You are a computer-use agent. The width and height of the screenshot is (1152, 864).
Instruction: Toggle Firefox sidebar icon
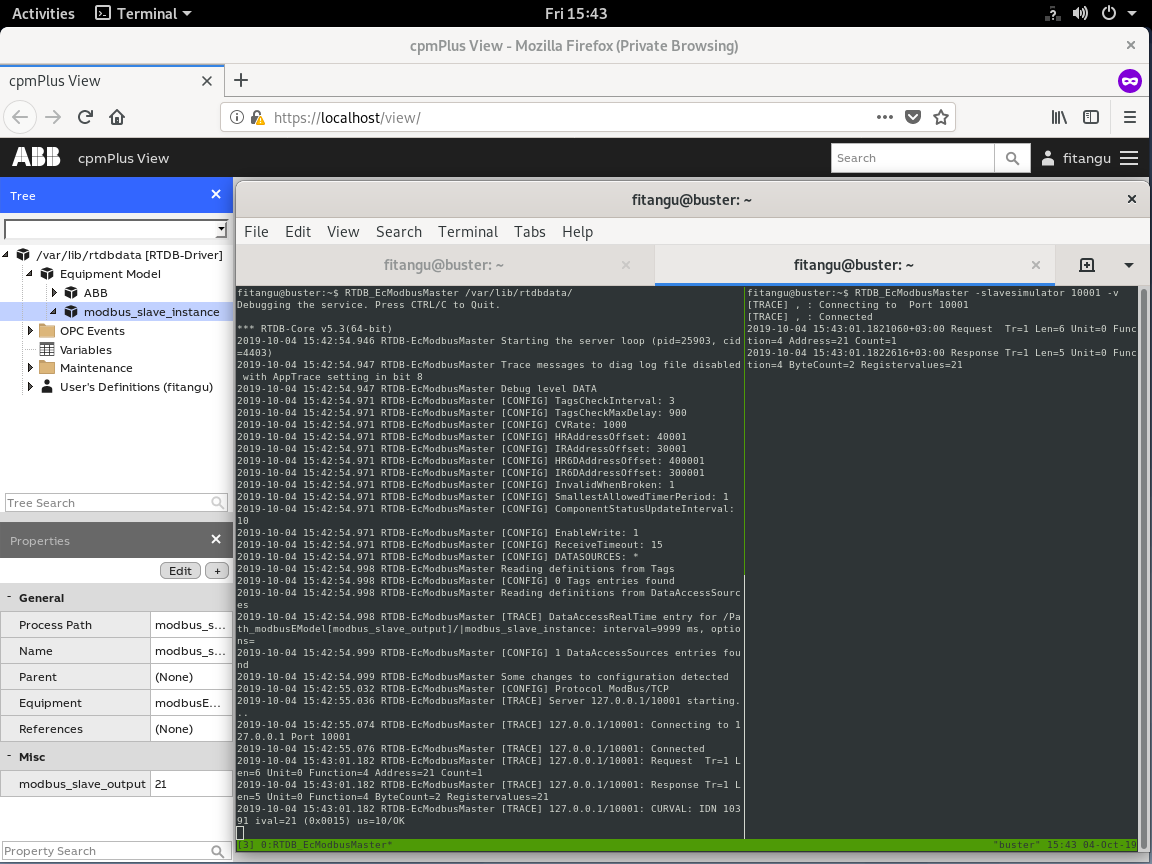(1091, 118)
